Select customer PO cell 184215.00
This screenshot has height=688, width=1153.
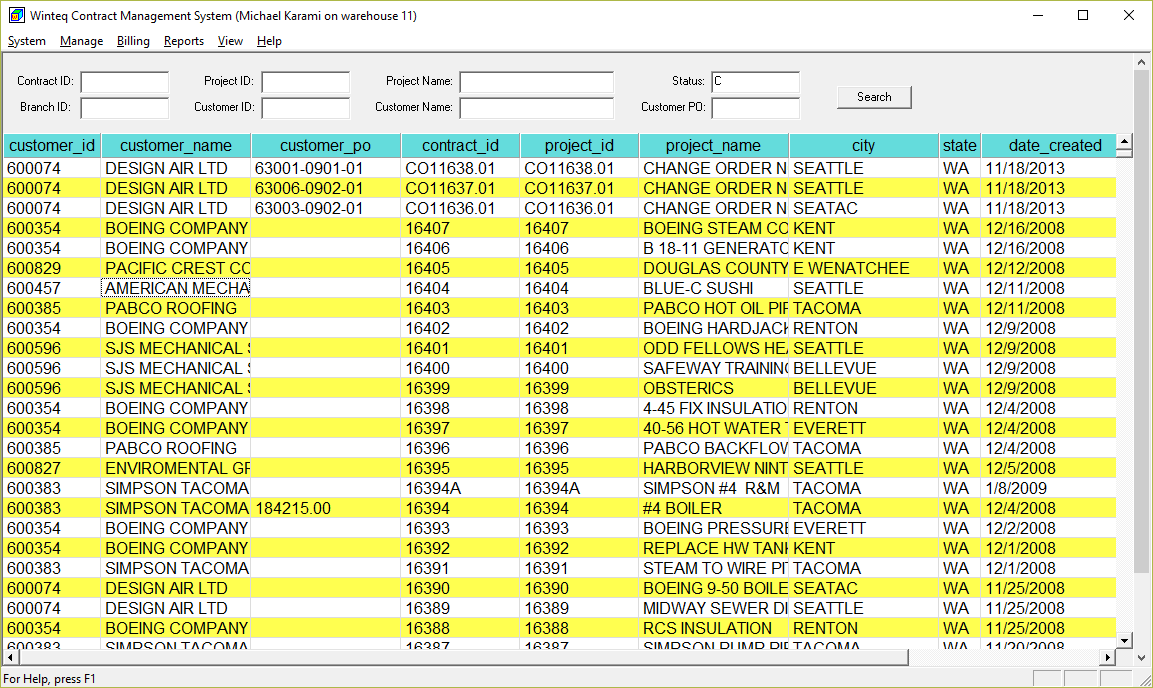[x=326, y=508]
